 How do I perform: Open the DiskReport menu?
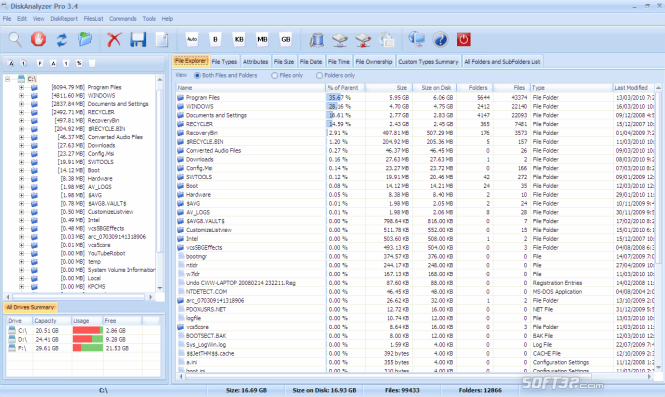tap(64, 19)
